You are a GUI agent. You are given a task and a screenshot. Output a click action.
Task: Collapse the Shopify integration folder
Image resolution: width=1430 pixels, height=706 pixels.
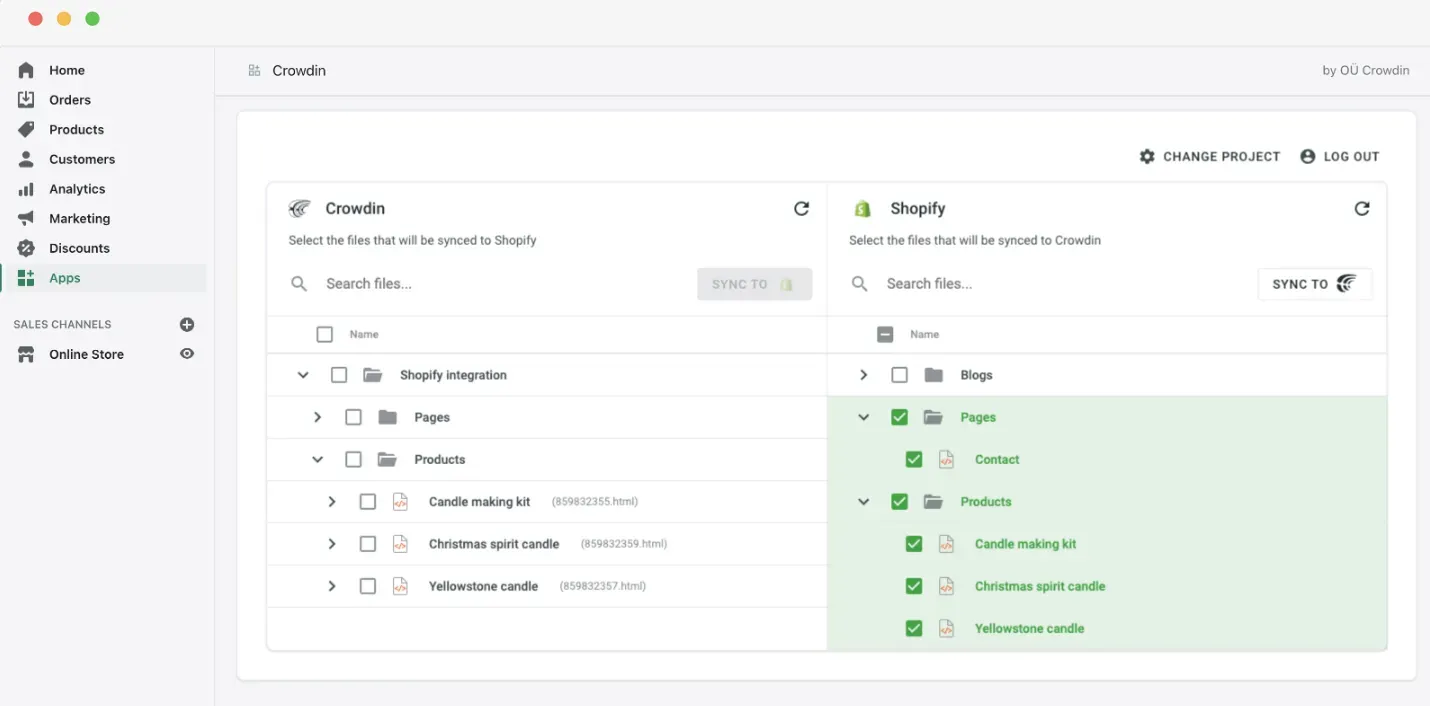(303, 375)
